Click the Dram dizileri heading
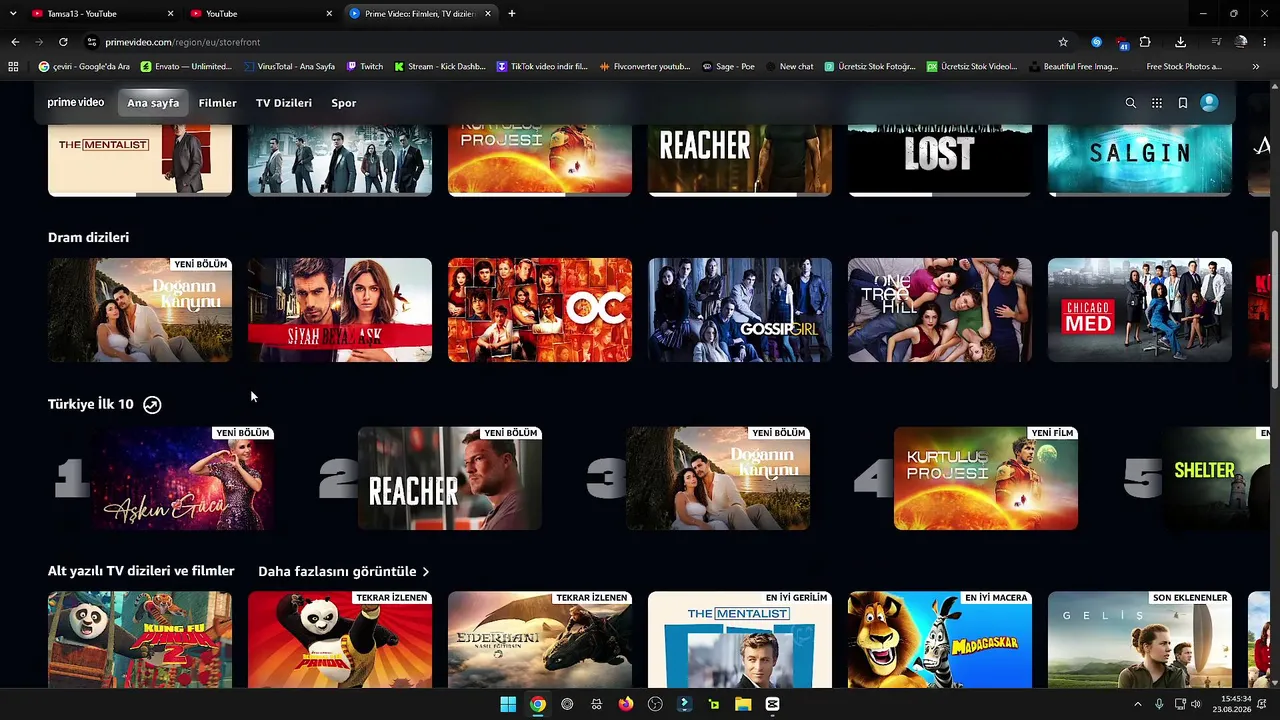The height and width of the screenshot is (720, 1280). (88, 238)
